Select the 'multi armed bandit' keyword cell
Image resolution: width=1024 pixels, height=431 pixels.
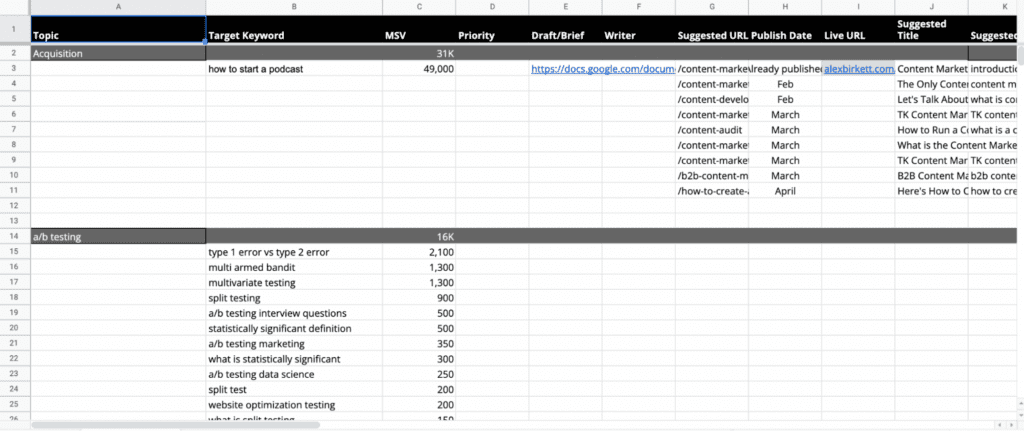[294, 267]
